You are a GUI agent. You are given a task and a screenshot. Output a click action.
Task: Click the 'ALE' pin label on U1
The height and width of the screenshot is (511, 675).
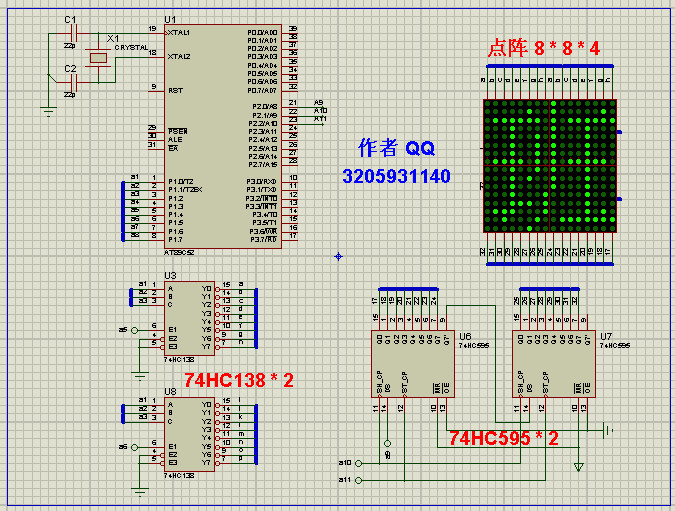(175, 139)
